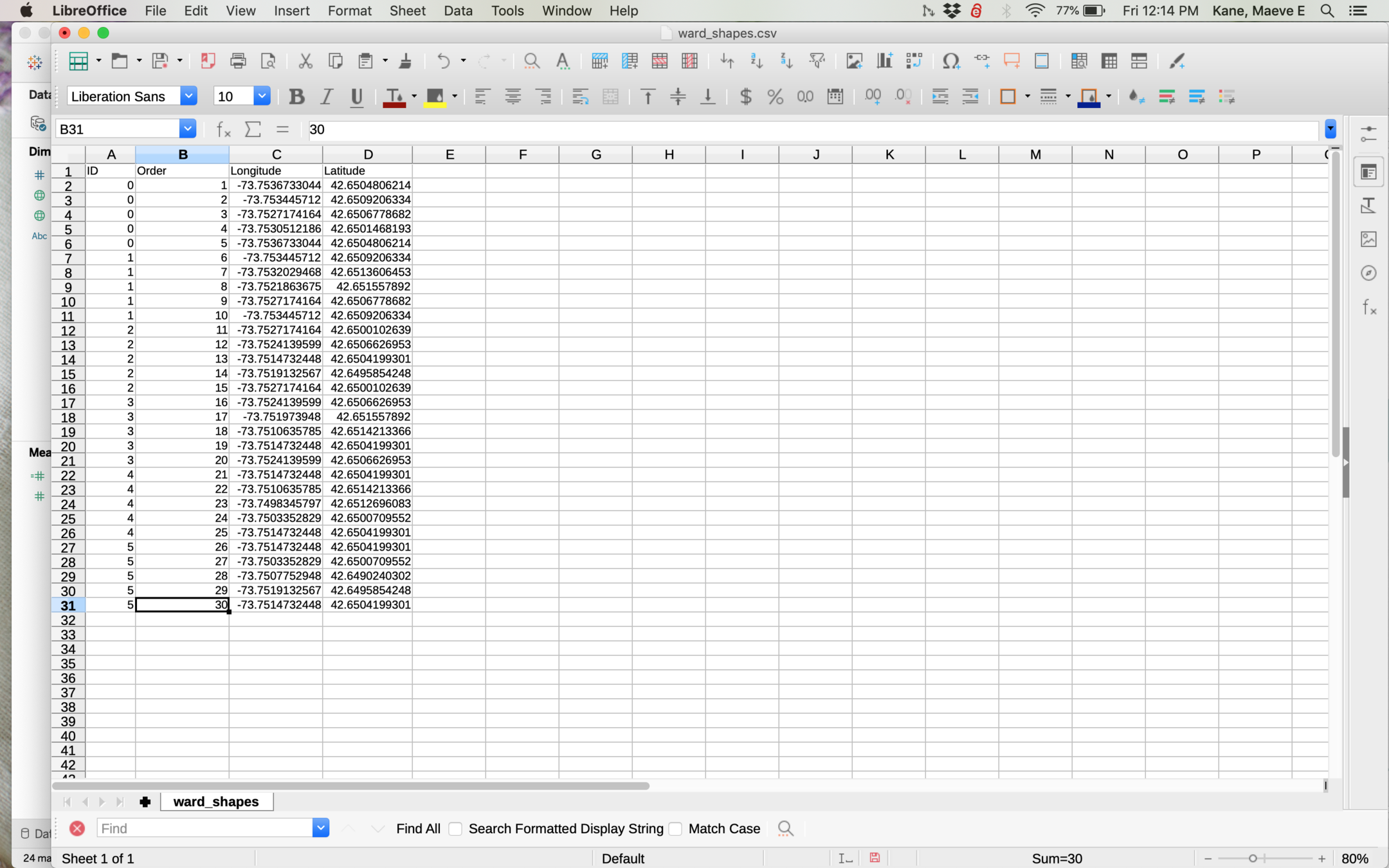Open the Data menu
Viewport: 1389px width, 868px height.
(x=458, y=11)
